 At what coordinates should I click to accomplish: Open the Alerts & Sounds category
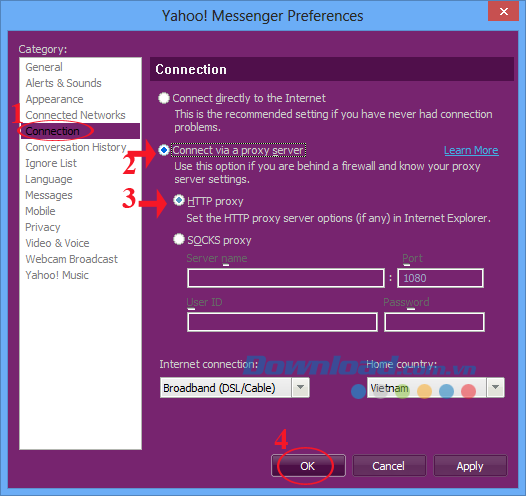coord(63,83)
